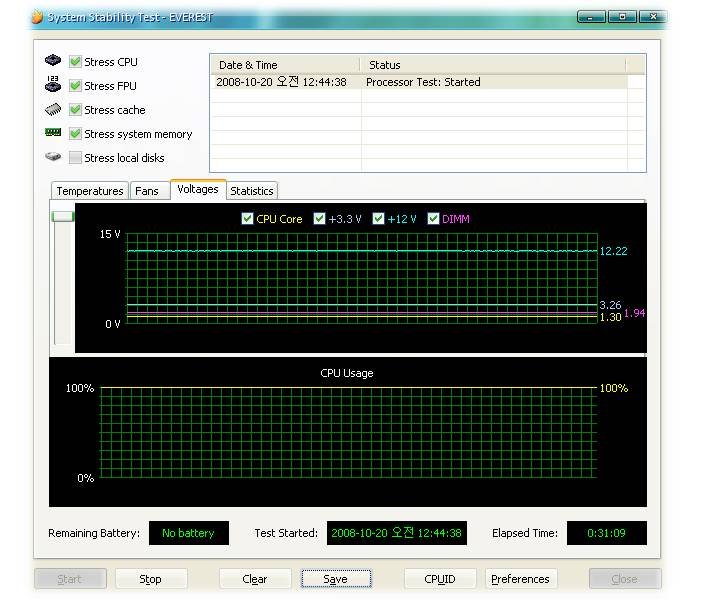
Task: Click the cache chip icon
Action: (x=53, y=109)
